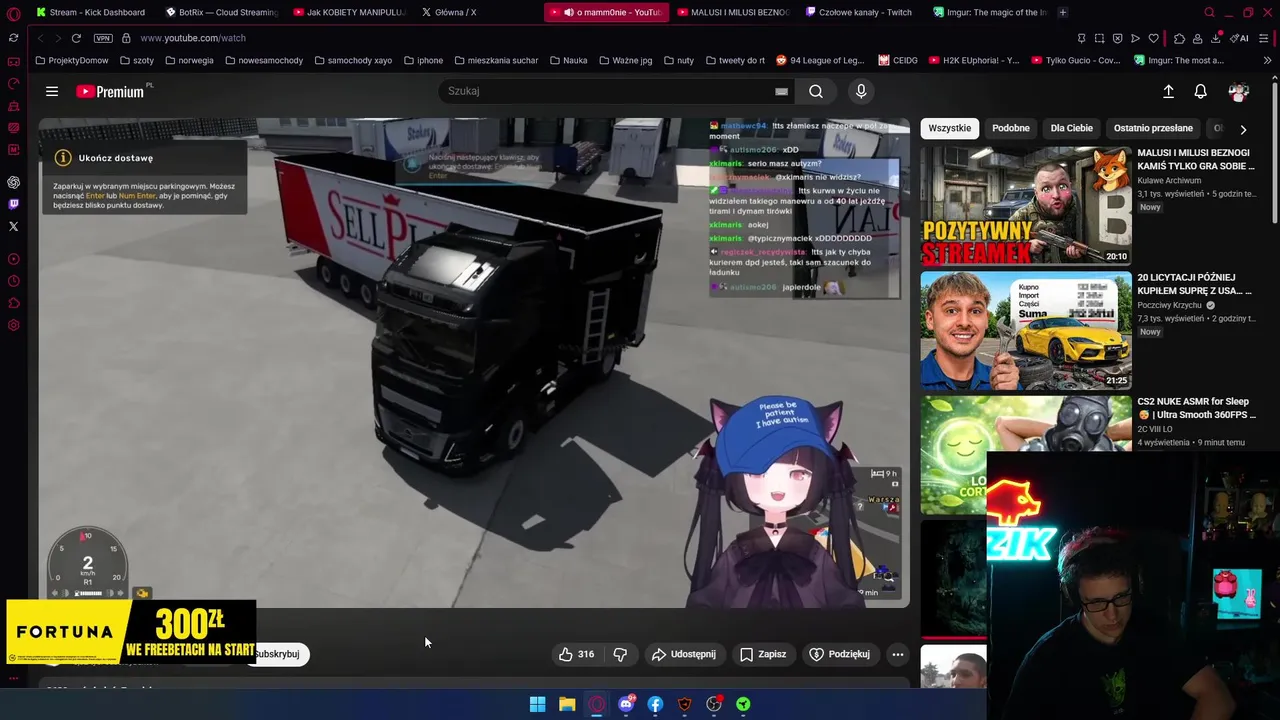Click the Udostępnij share button
Image resolution: width=1280 pixels, height=720 pixels.
[684, 654]
